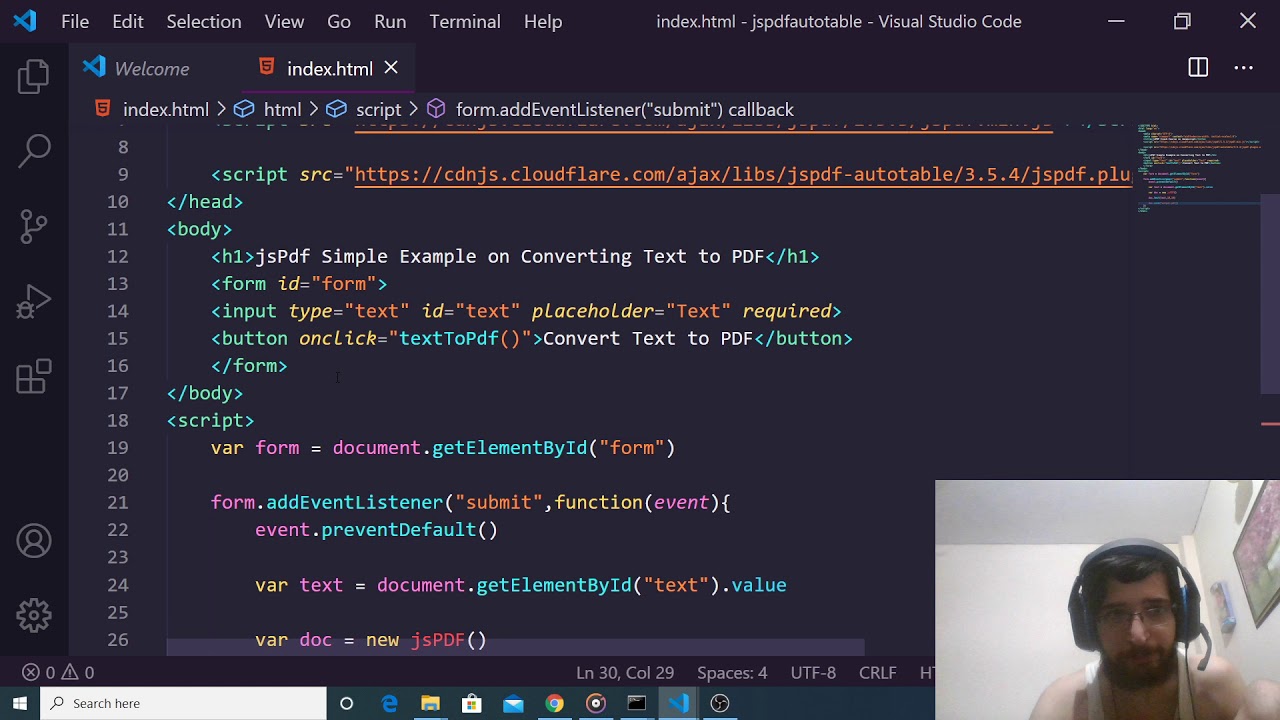Open the Run and Debug view
Image resolution: width=1280 pixels, height=720 pixels.
[x=34, y=301]
